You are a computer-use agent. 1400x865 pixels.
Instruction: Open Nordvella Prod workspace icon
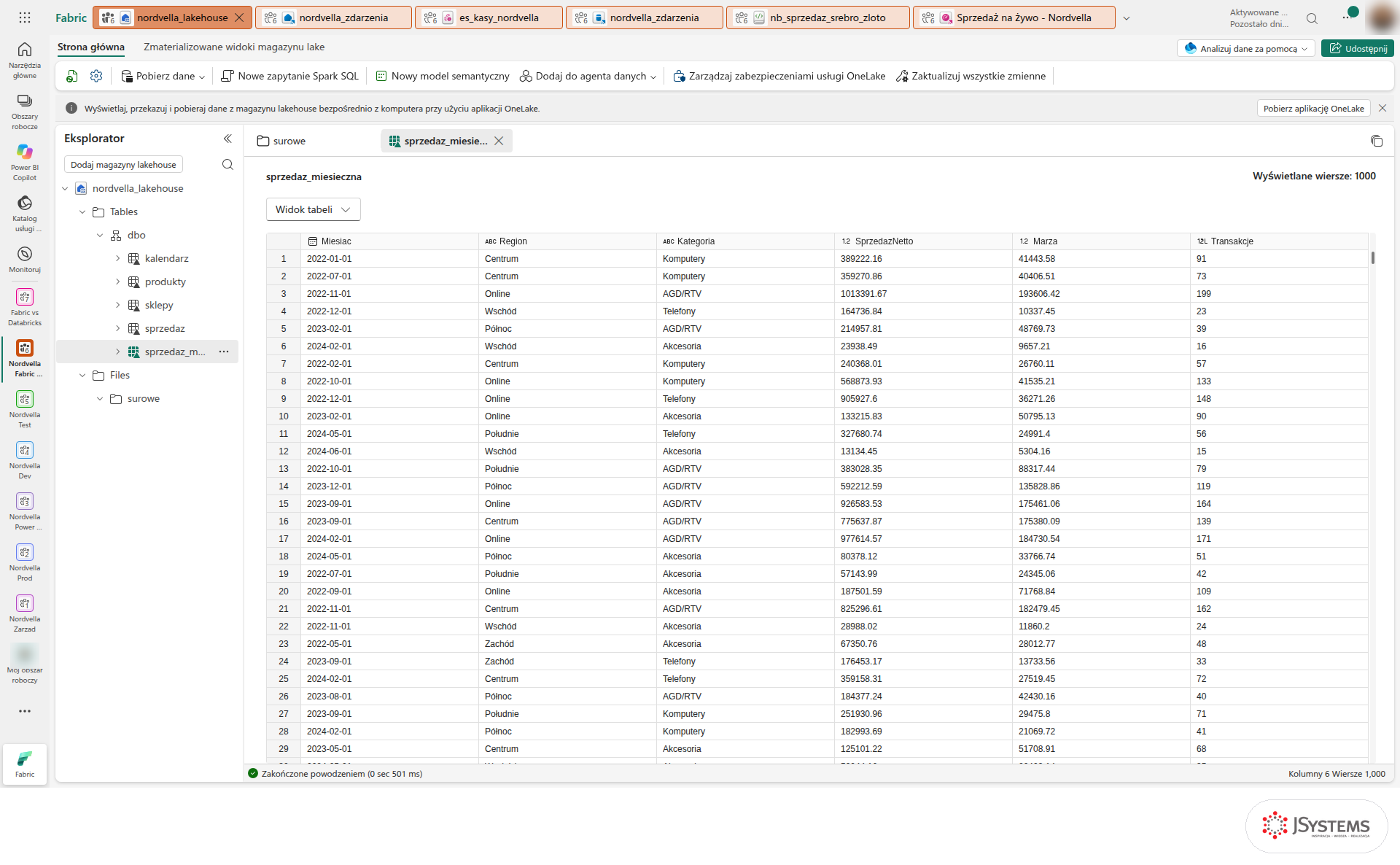[25, 562]
